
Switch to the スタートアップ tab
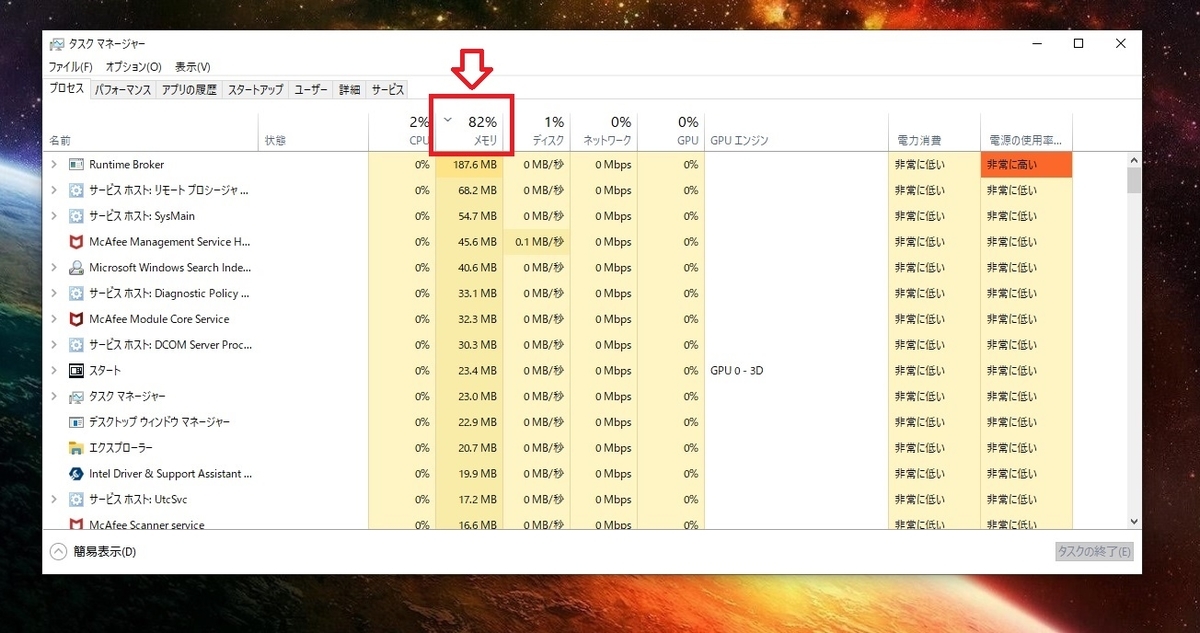[x=255, y=90]
